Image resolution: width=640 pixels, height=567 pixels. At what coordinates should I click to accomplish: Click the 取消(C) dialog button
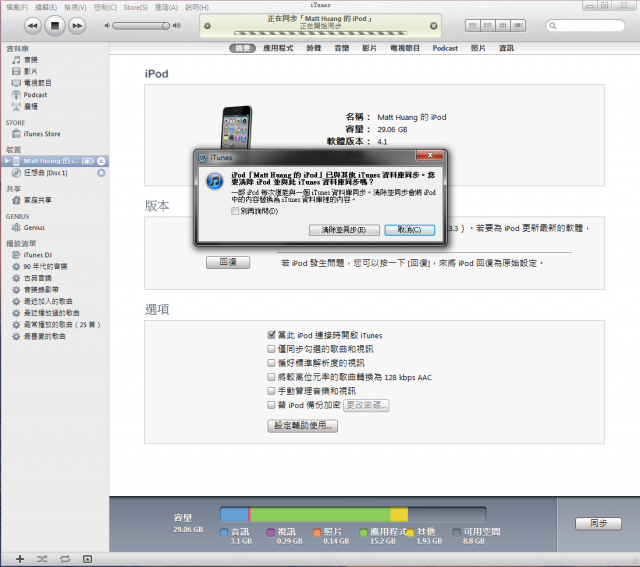coord(409,230)
